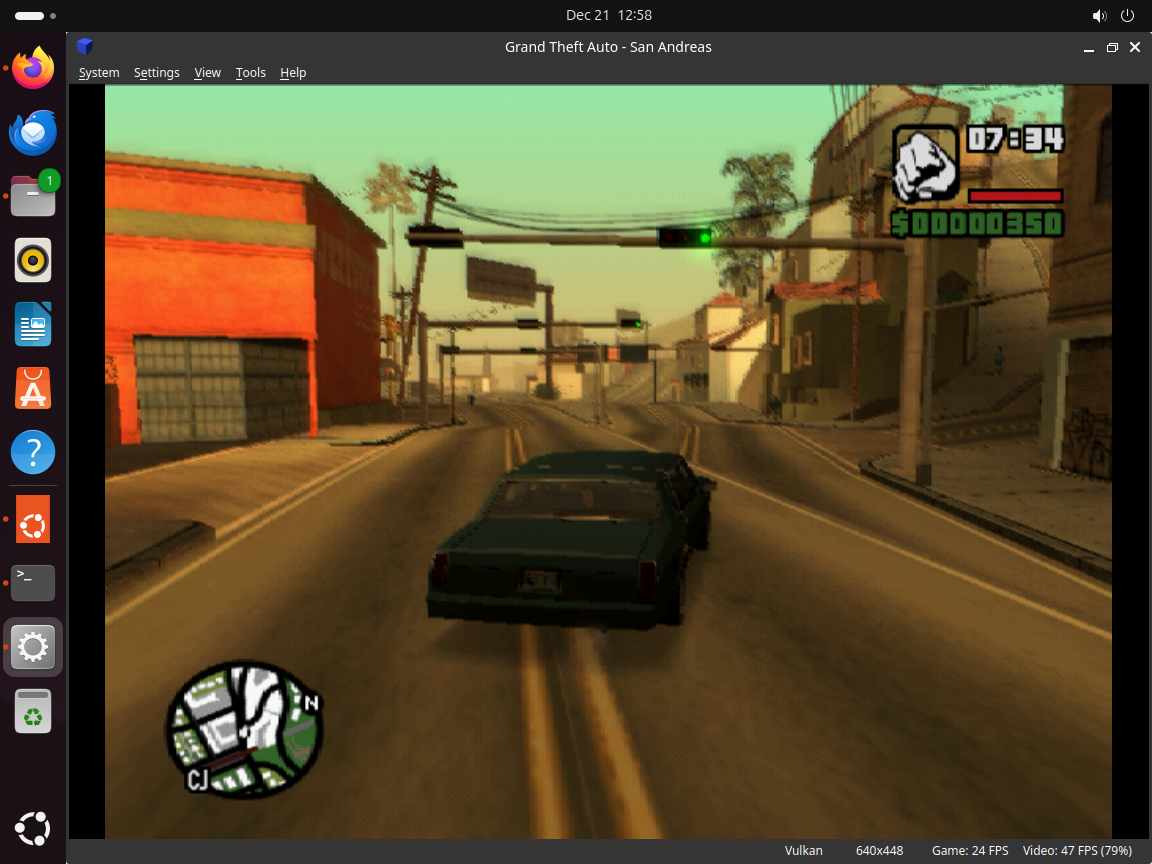
Task: Close the Grand Theft Auto window
Action: [1135, 47]
